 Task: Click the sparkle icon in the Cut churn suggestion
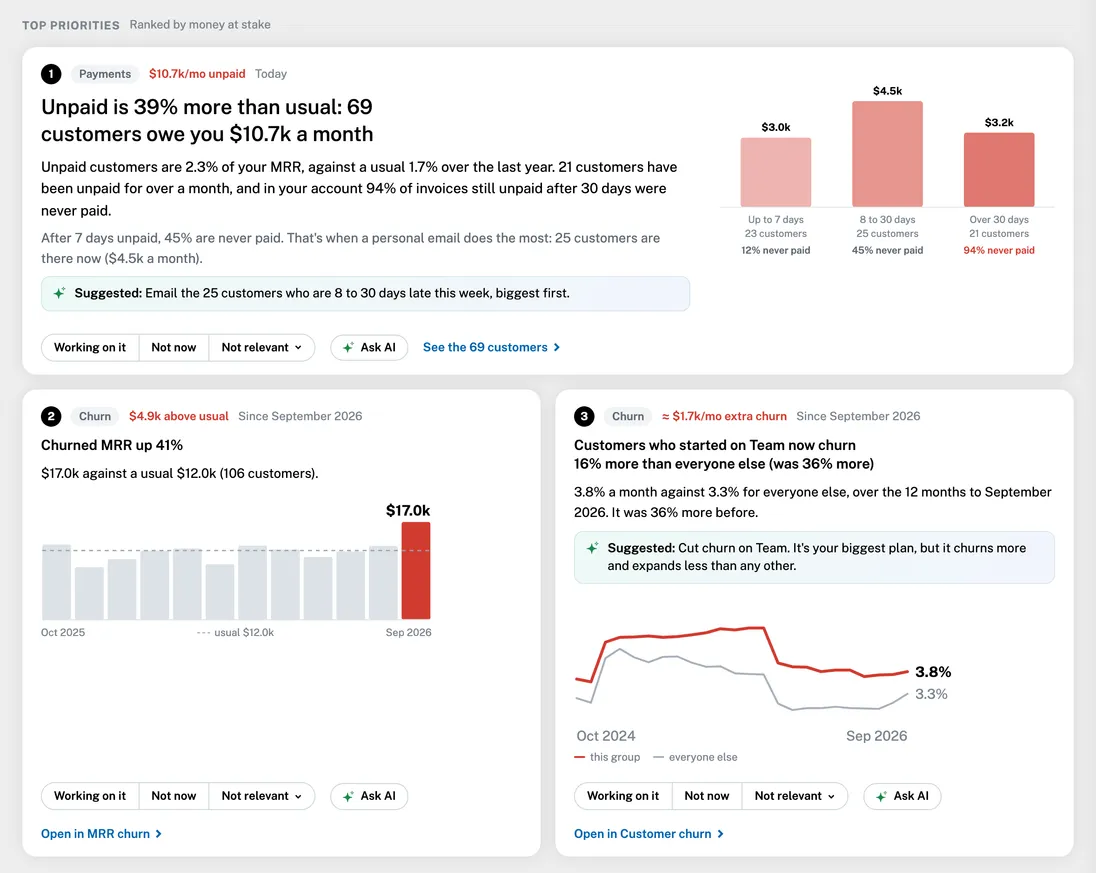(x=592, y=548)
